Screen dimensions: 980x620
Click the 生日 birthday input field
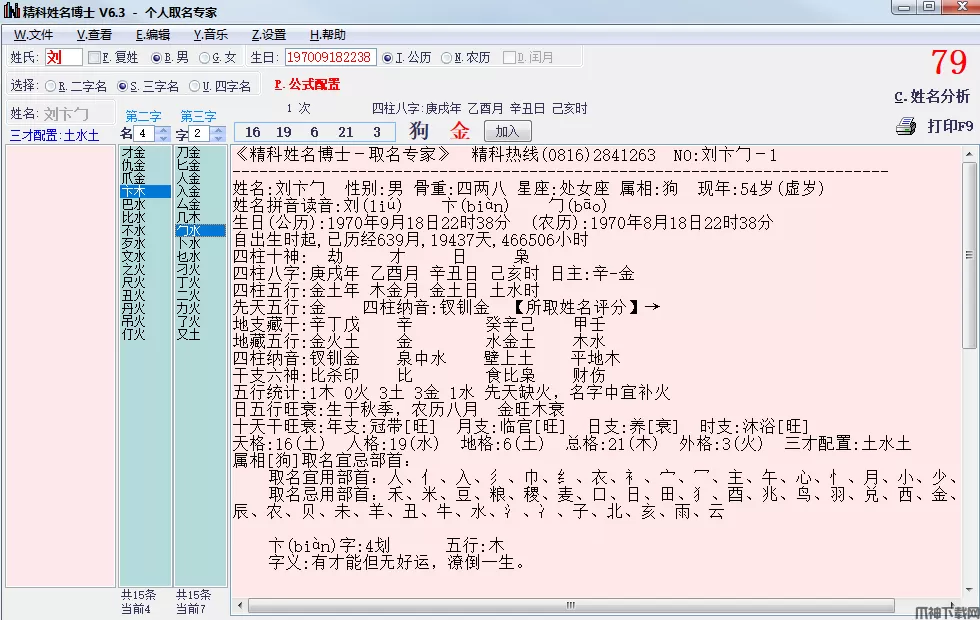click(x=330, y=58)
